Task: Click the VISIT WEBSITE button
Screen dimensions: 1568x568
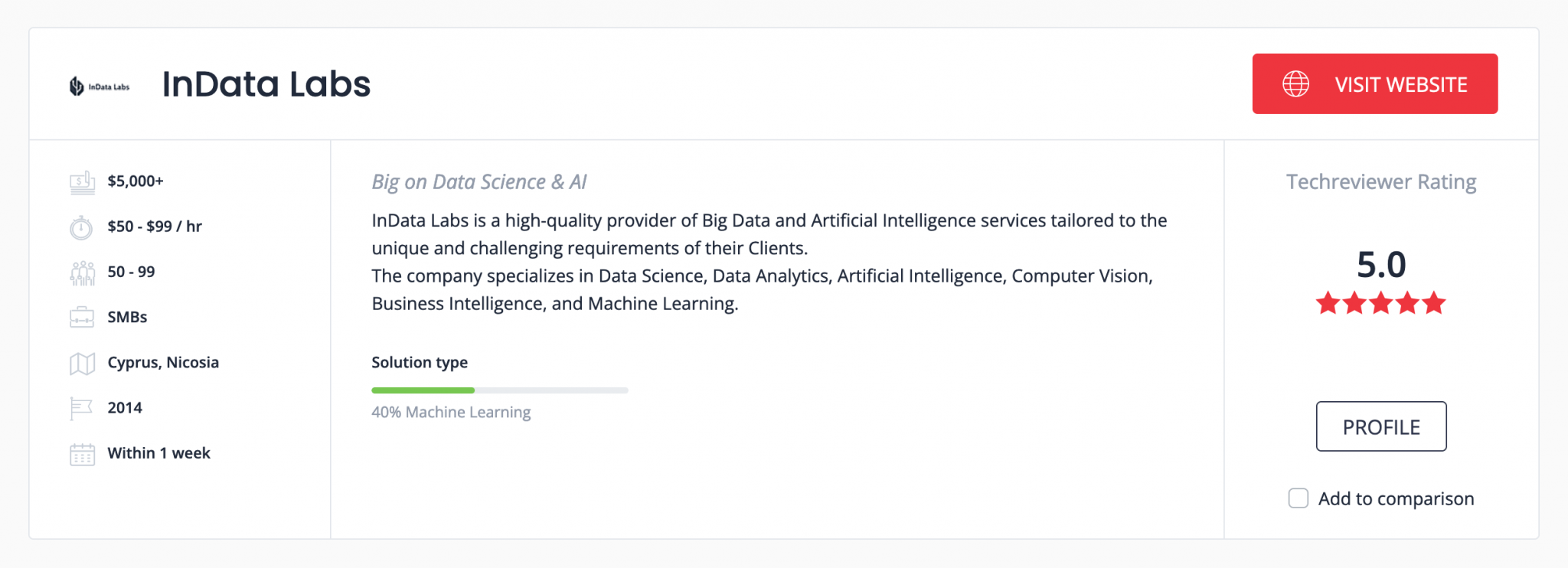Action: tap(1375, 83)
